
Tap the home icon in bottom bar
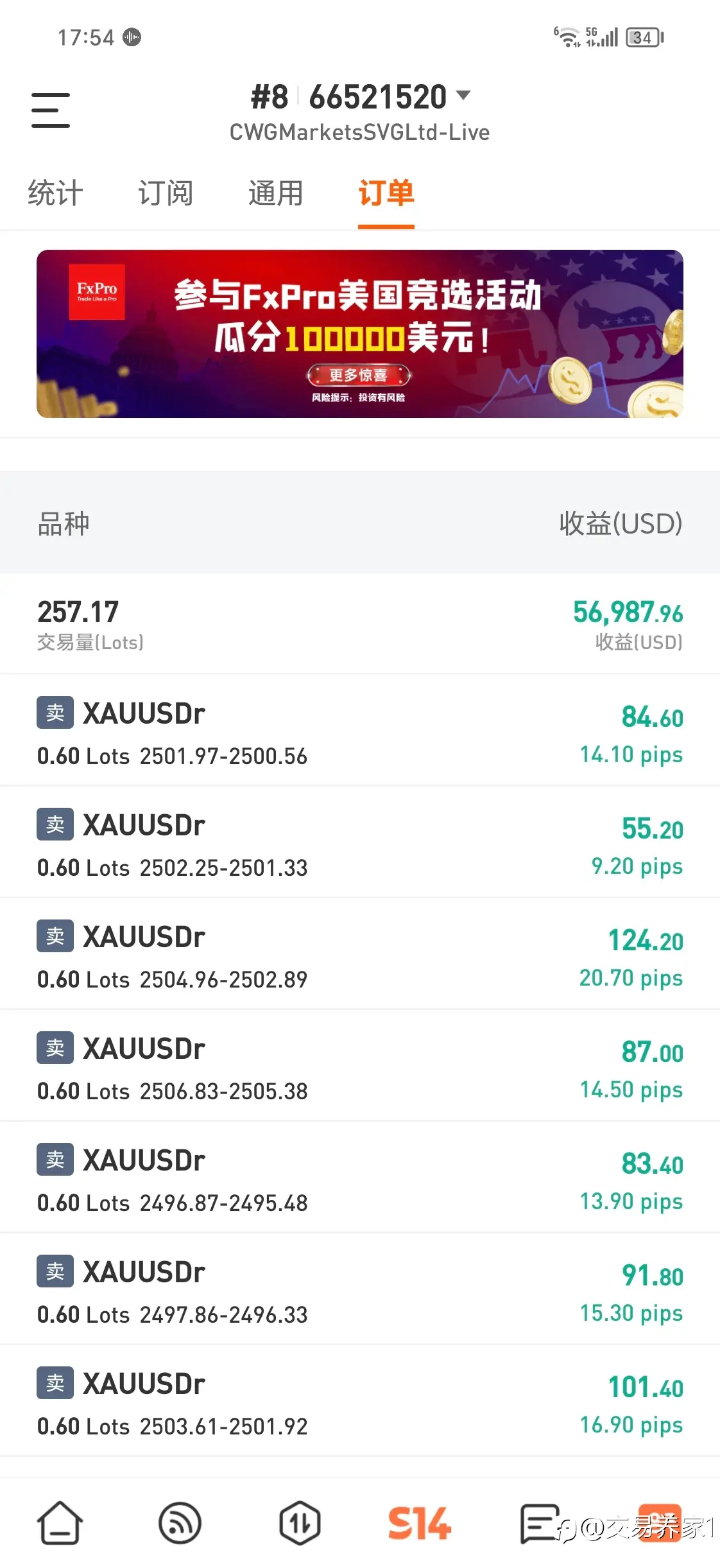click(60, 1522)
